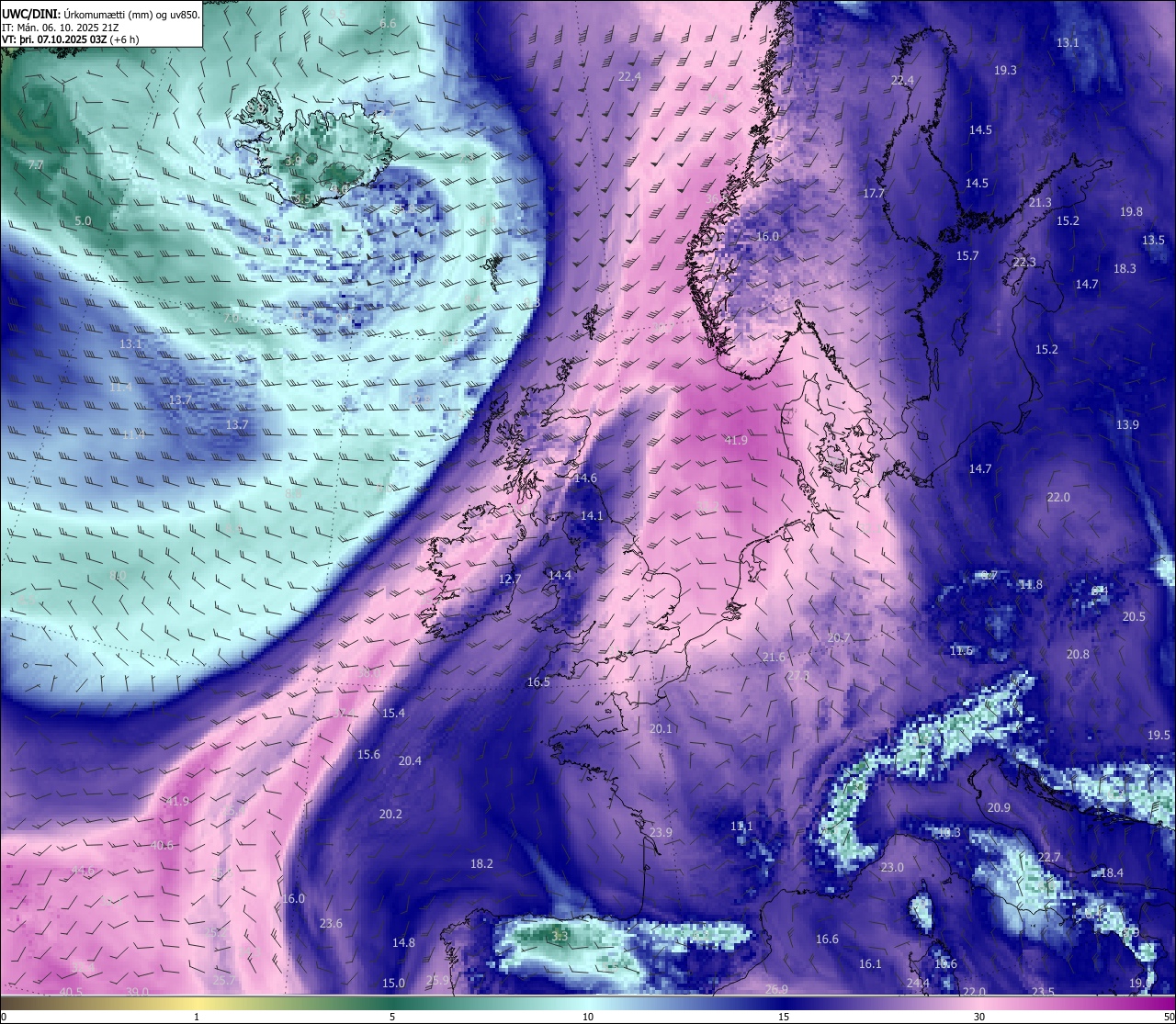Click the map value '7.7' near Greenland
The width and height of the screenshot is (1176, 1024).
36,165
